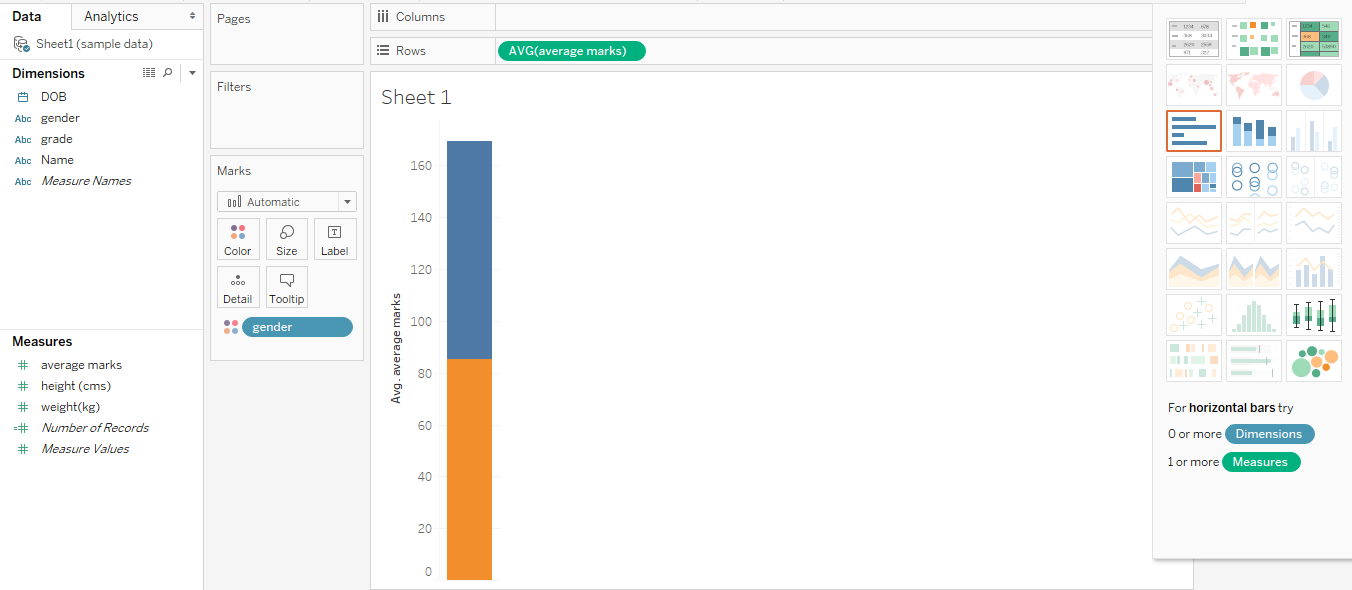Click the orange segment of the bar
This screenshot has width=1352, height=590.
click(469, 469)
